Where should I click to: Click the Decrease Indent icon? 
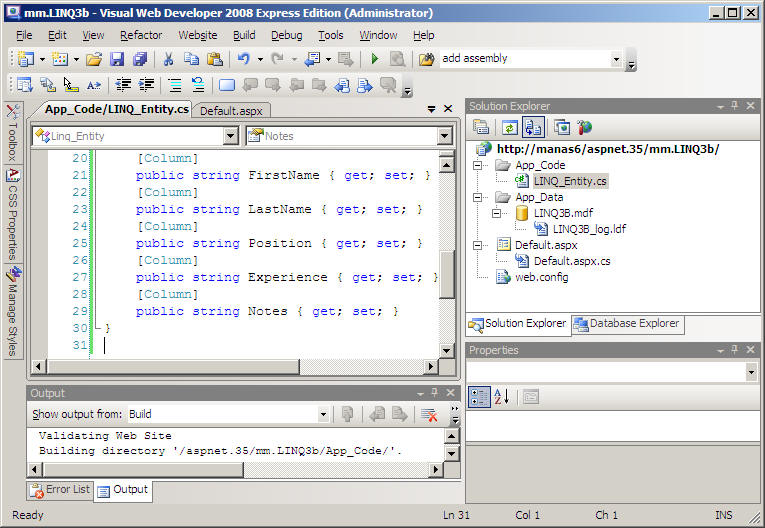click(123, 85)
